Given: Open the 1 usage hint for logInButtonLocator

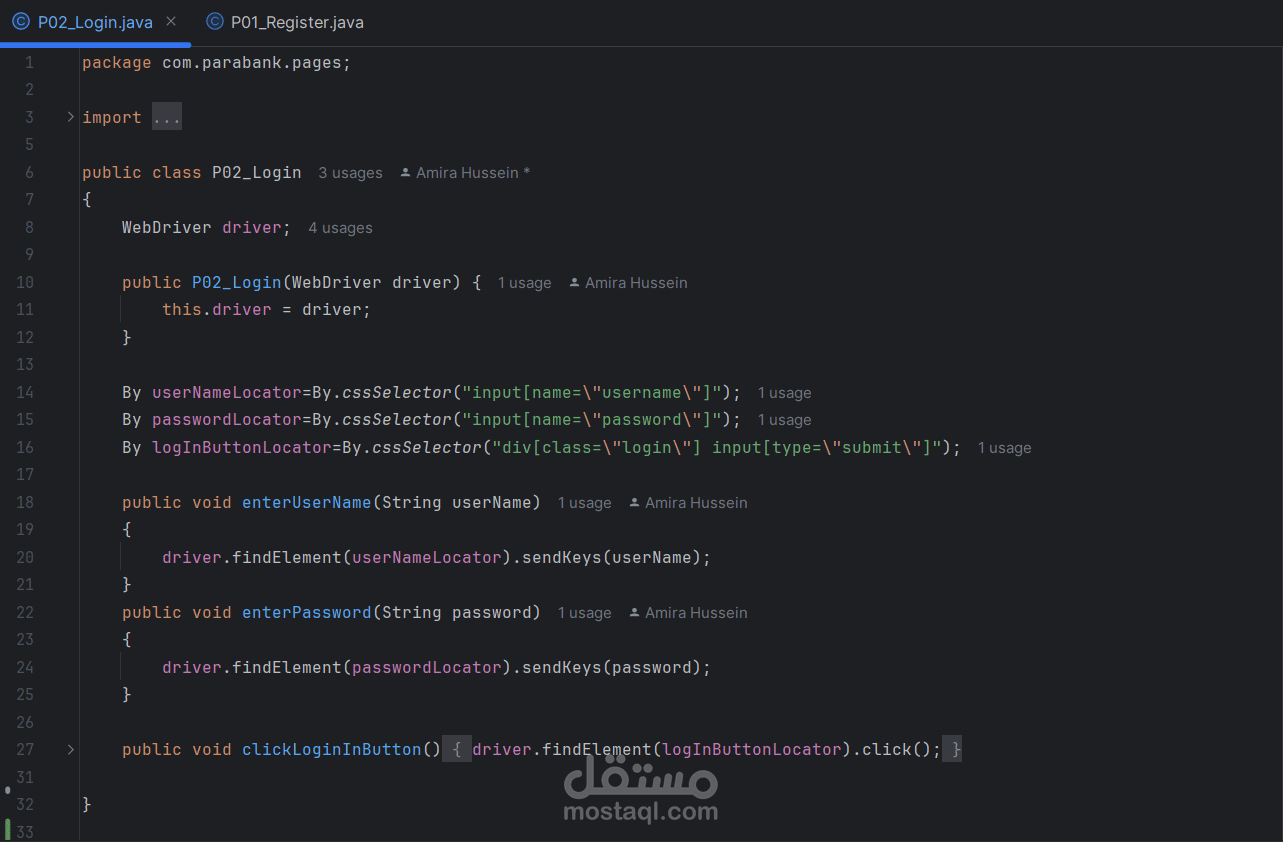Looking at the screenshot, I should pyautogui.click(x=1004, y=448).
